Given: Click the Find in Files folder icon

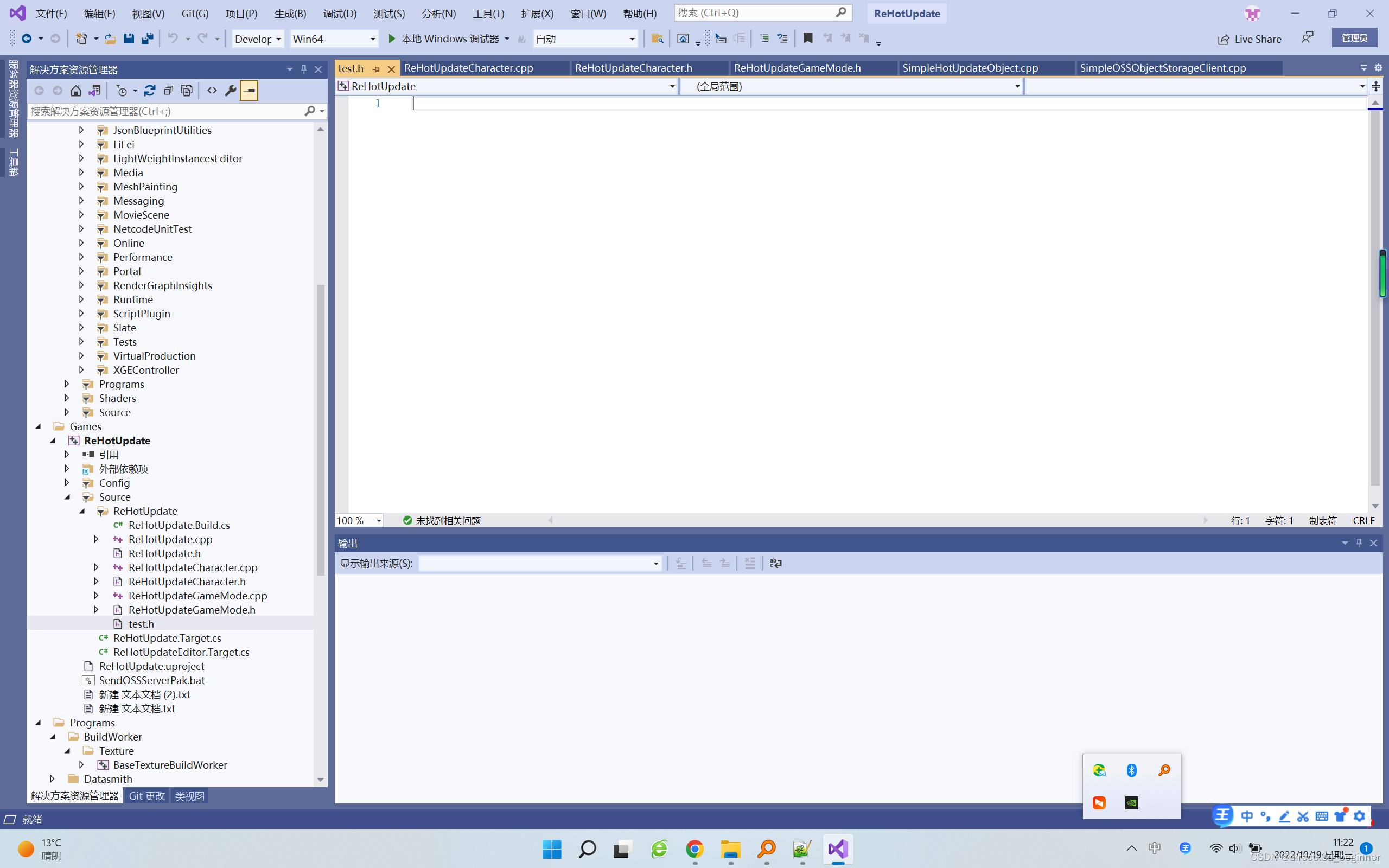Looking at the screenshot, I should pos(657,39).
